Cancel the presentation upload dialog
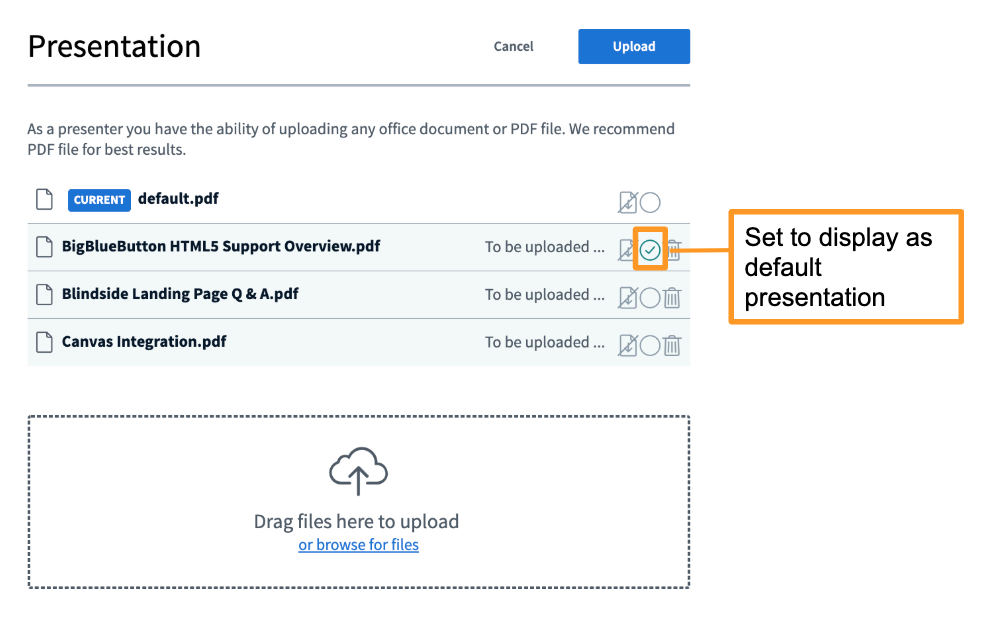The width and height of the screenshot is (988, 621). pyautogui.click(x=514, y=46)
